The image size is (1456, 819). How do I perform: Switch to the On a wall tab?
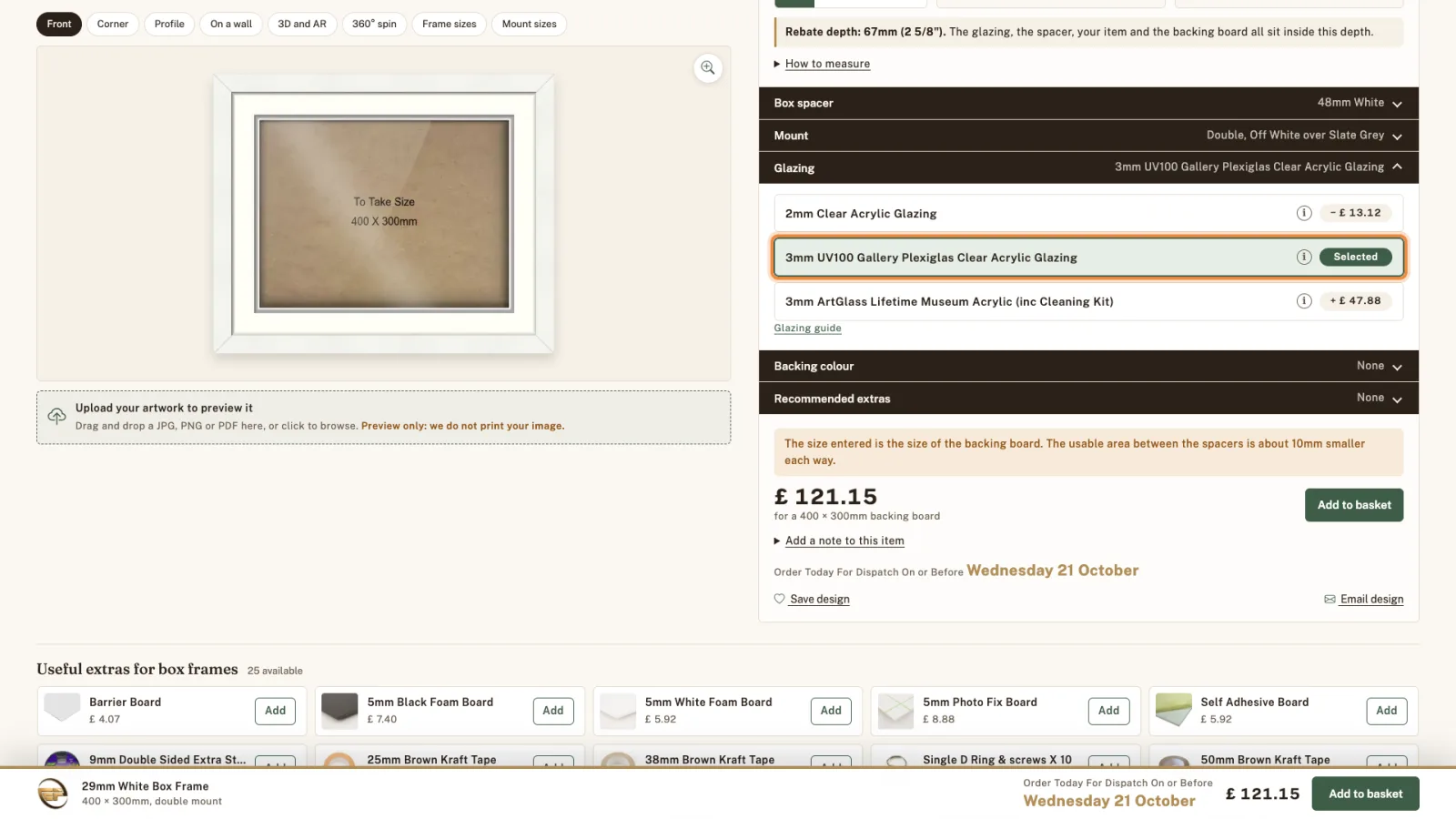pyautogui.click(x=231, y=24)
